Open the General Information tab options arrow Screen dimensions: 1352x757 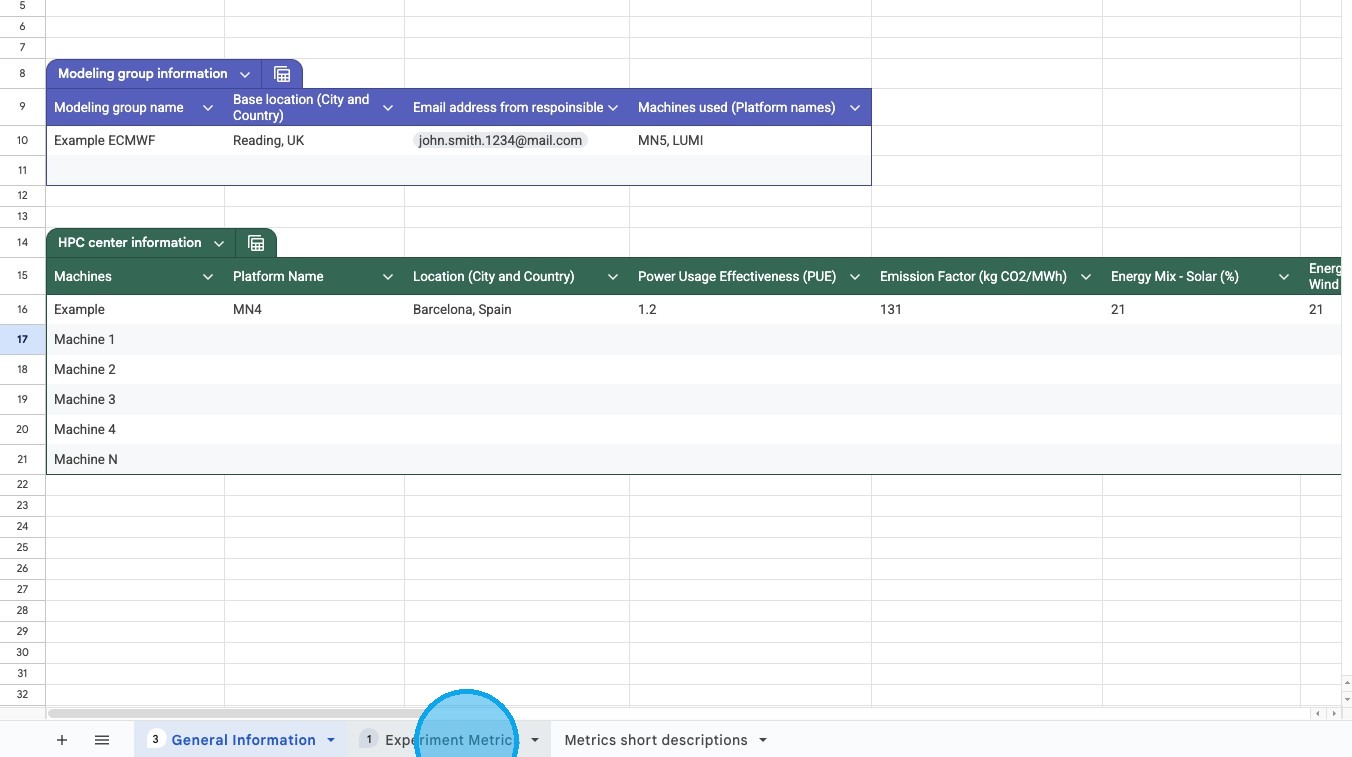(330, 740)
